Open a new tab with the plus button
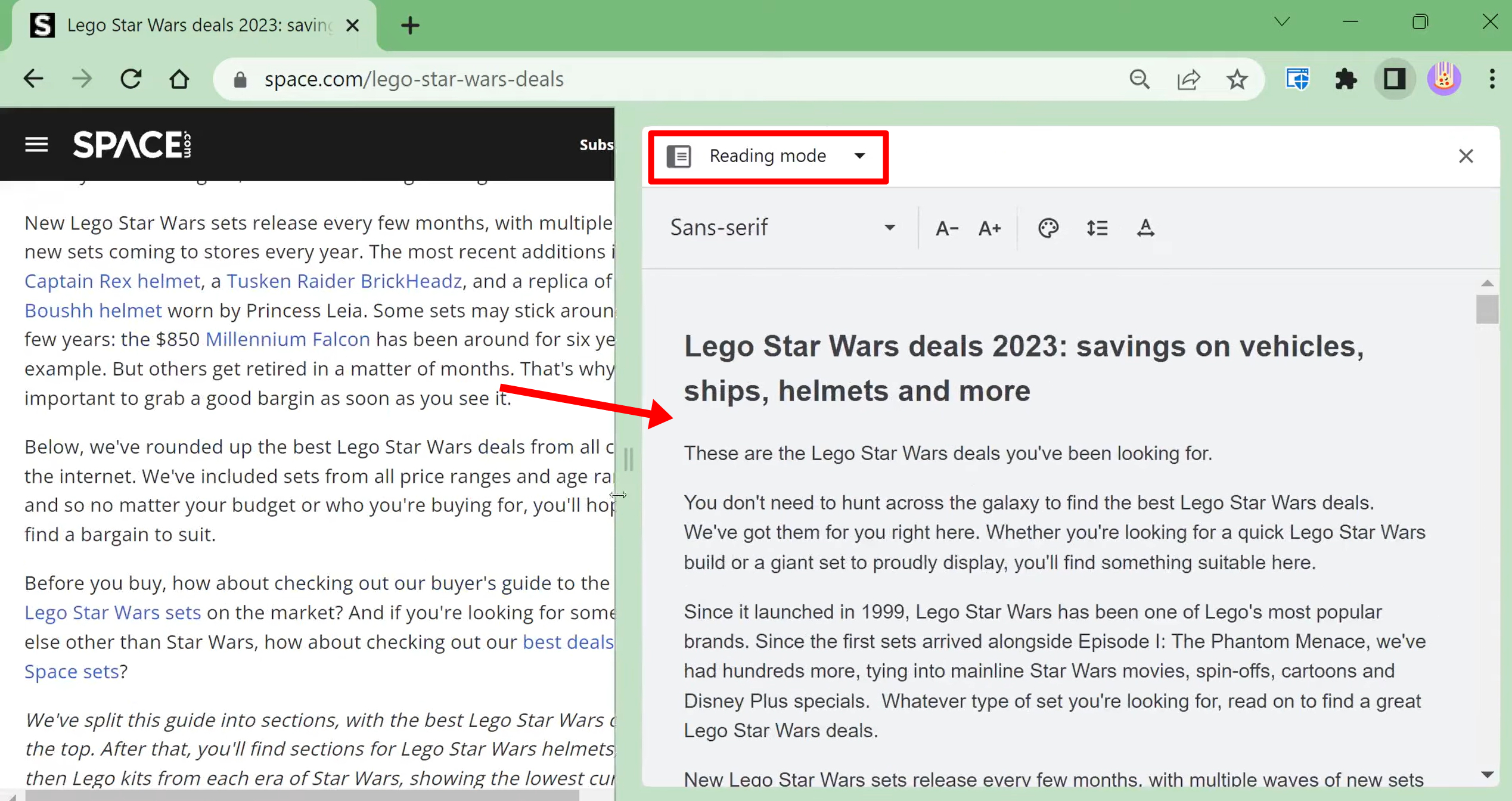This screenshot has height=801, width=1512. coord(410,25)
